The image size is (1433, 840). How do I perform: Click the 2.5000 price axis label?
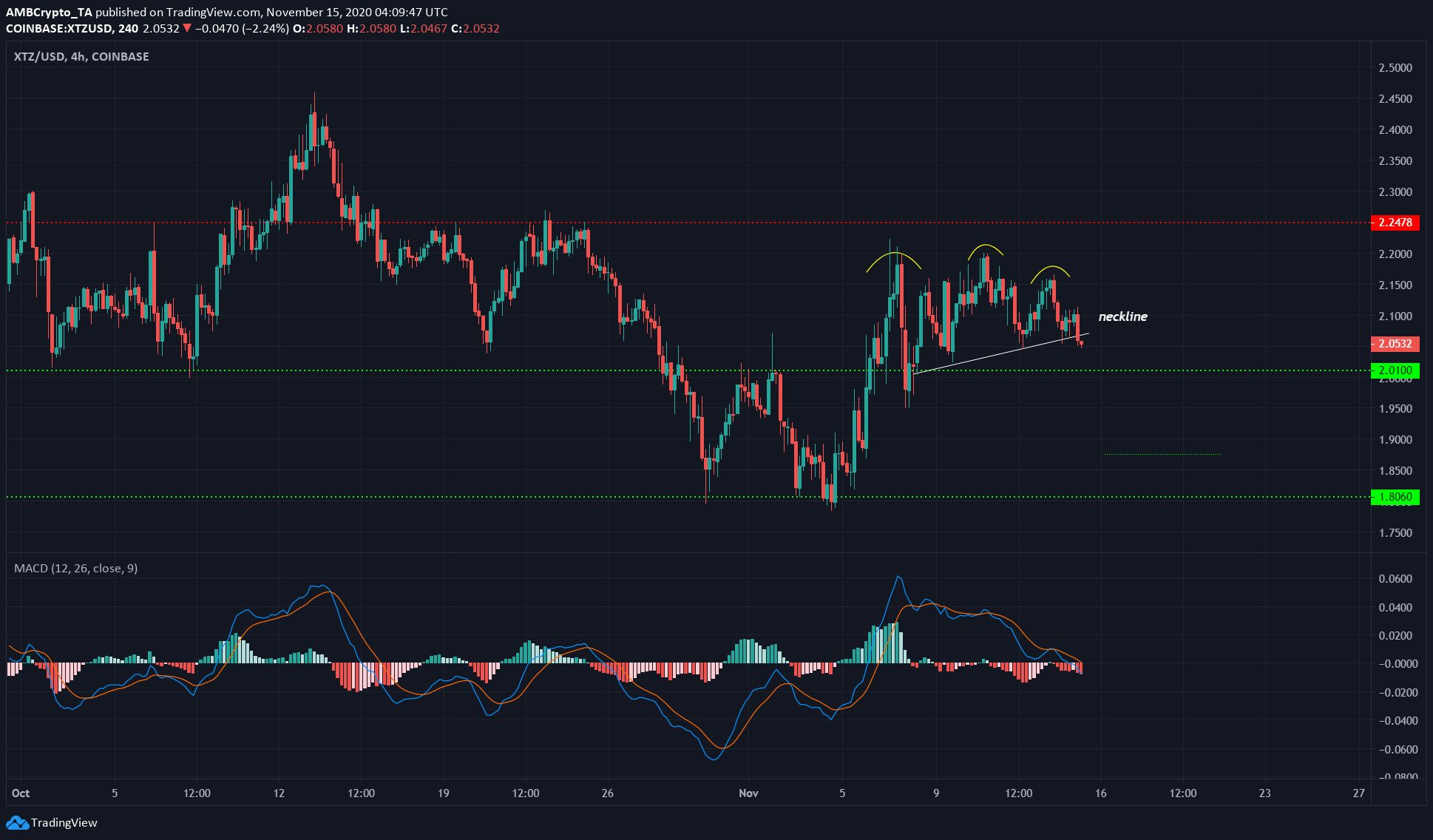point(1395,68)
